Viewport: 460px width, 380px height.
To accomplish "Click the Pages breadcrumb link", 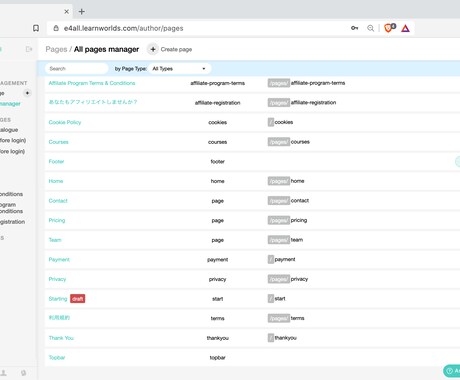I will click(x=56, y=49).
